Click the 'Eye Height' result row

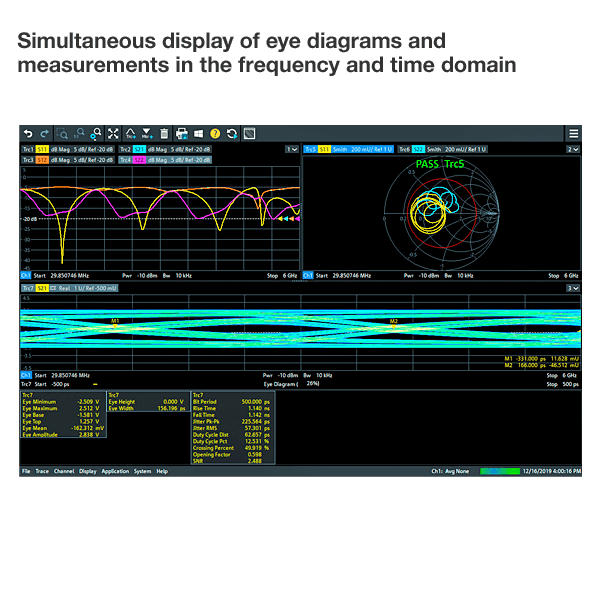(147, 402)
